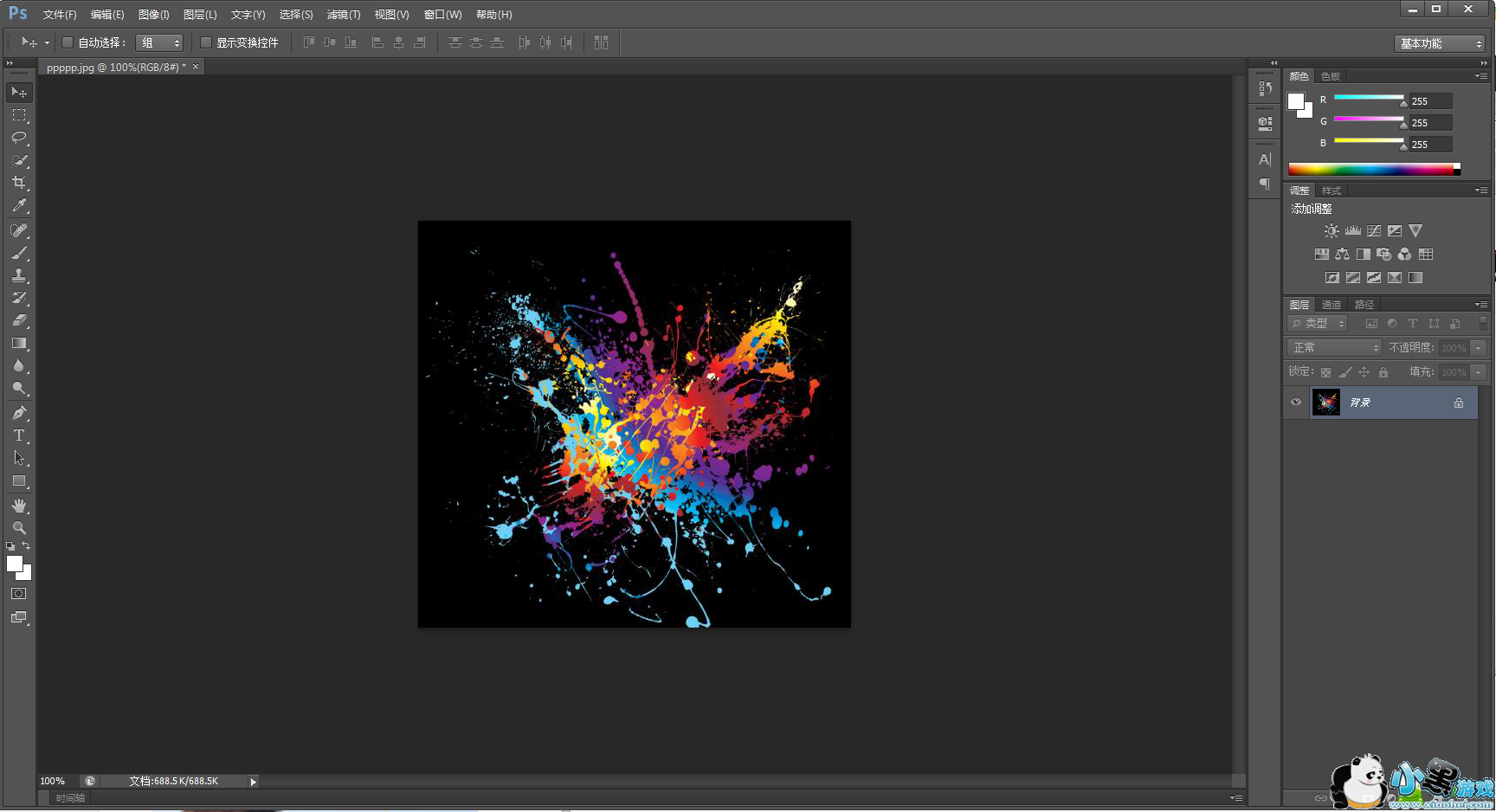Select the Hand tool
This screenshot has width=1496, height=812.
tap(19, 506)
